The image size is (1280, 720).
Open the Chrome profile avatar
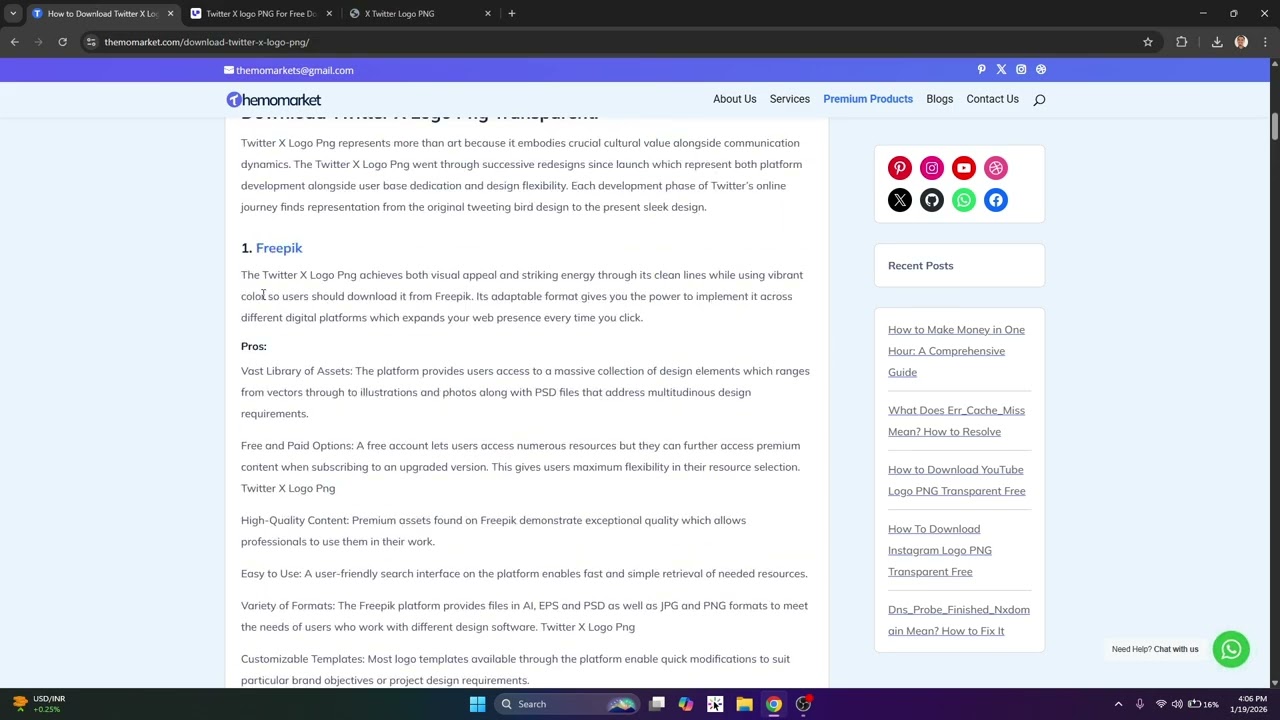[1241, 42]
